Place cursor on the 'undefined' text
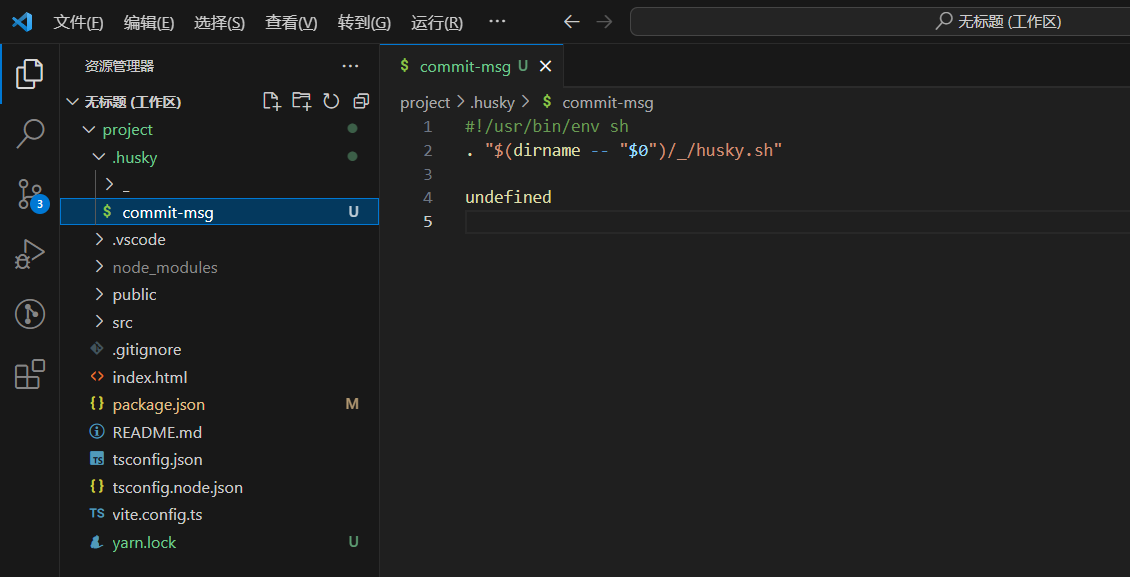The width and height of the screenshot is (1130, 577). pyautogui.click(x=508, y=197)
